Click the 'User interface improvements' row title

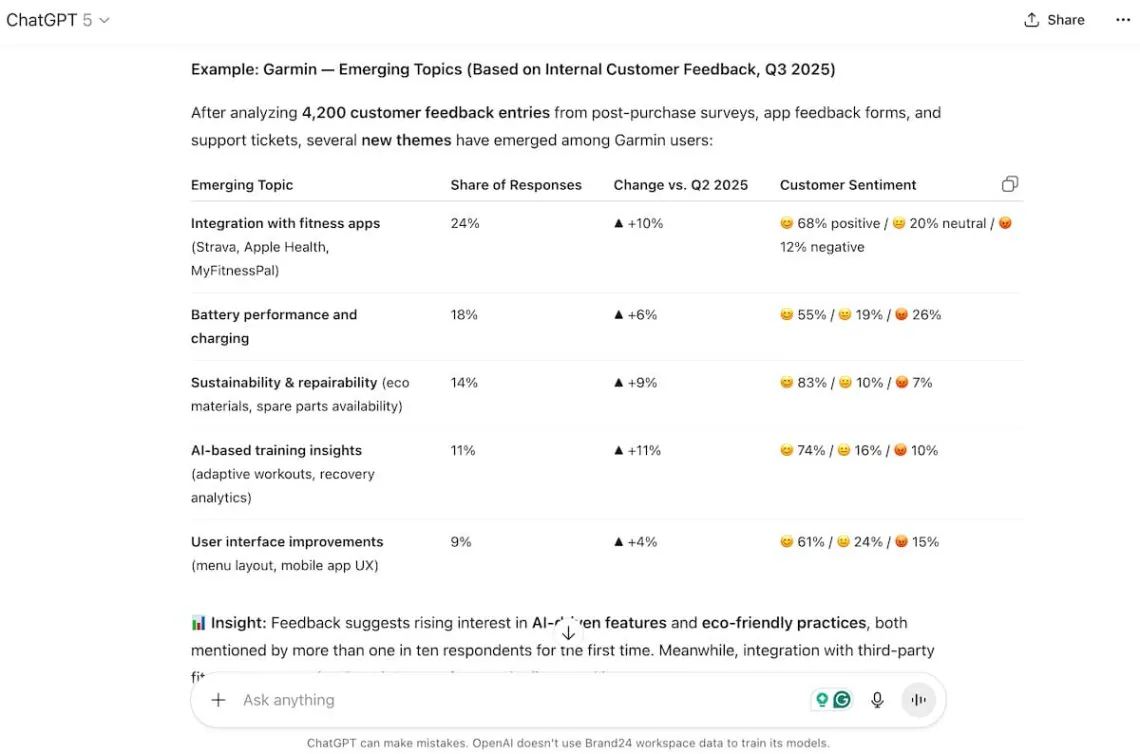click(287, 542)
